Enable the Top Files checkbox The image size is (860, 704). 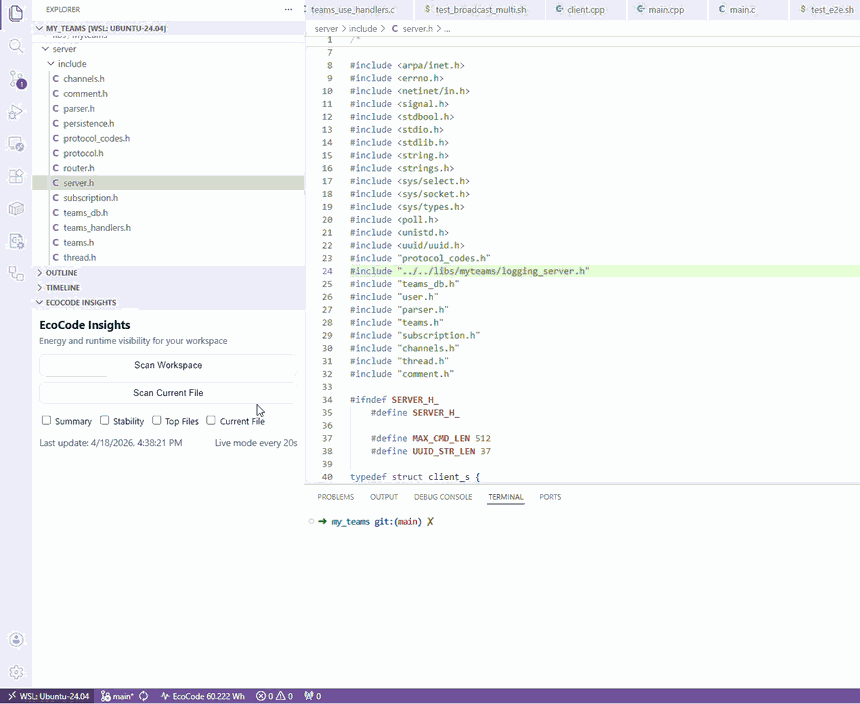point(157,421)
